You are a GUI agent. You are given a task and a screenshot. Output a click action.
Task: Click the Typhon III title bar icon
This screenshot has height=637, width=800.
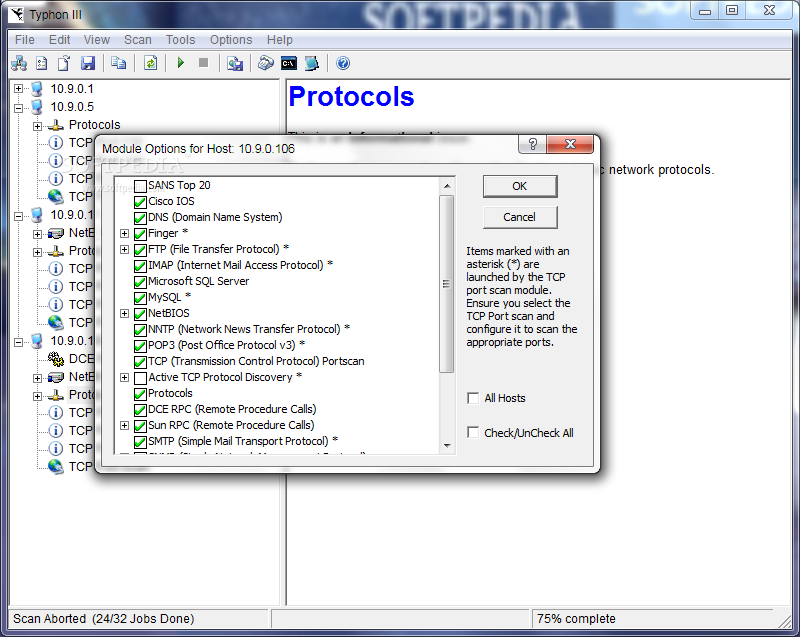pos(16,14)
